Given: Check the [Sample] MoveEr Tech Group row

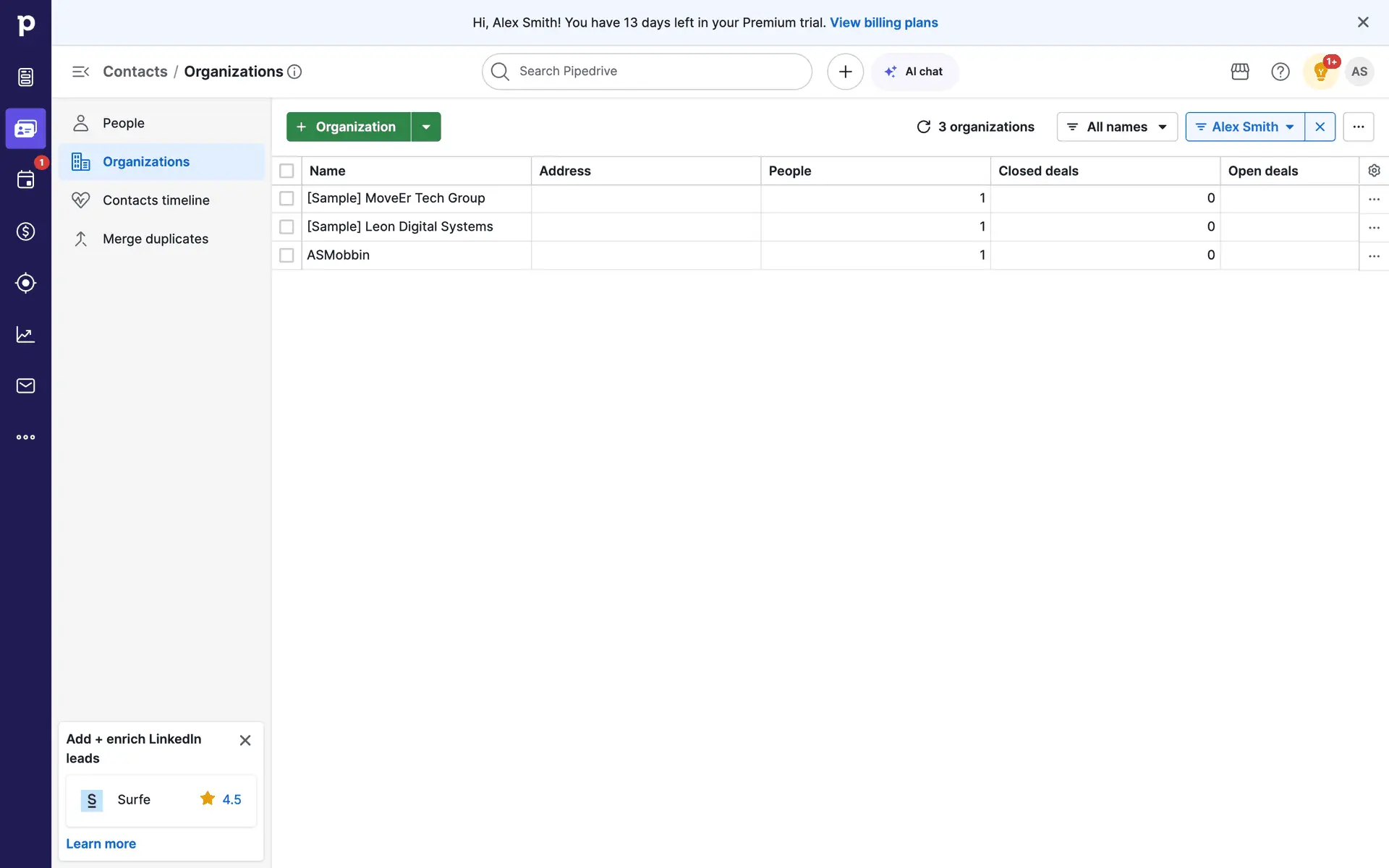Looking at the screenshot, I should [x=286, y=198].
